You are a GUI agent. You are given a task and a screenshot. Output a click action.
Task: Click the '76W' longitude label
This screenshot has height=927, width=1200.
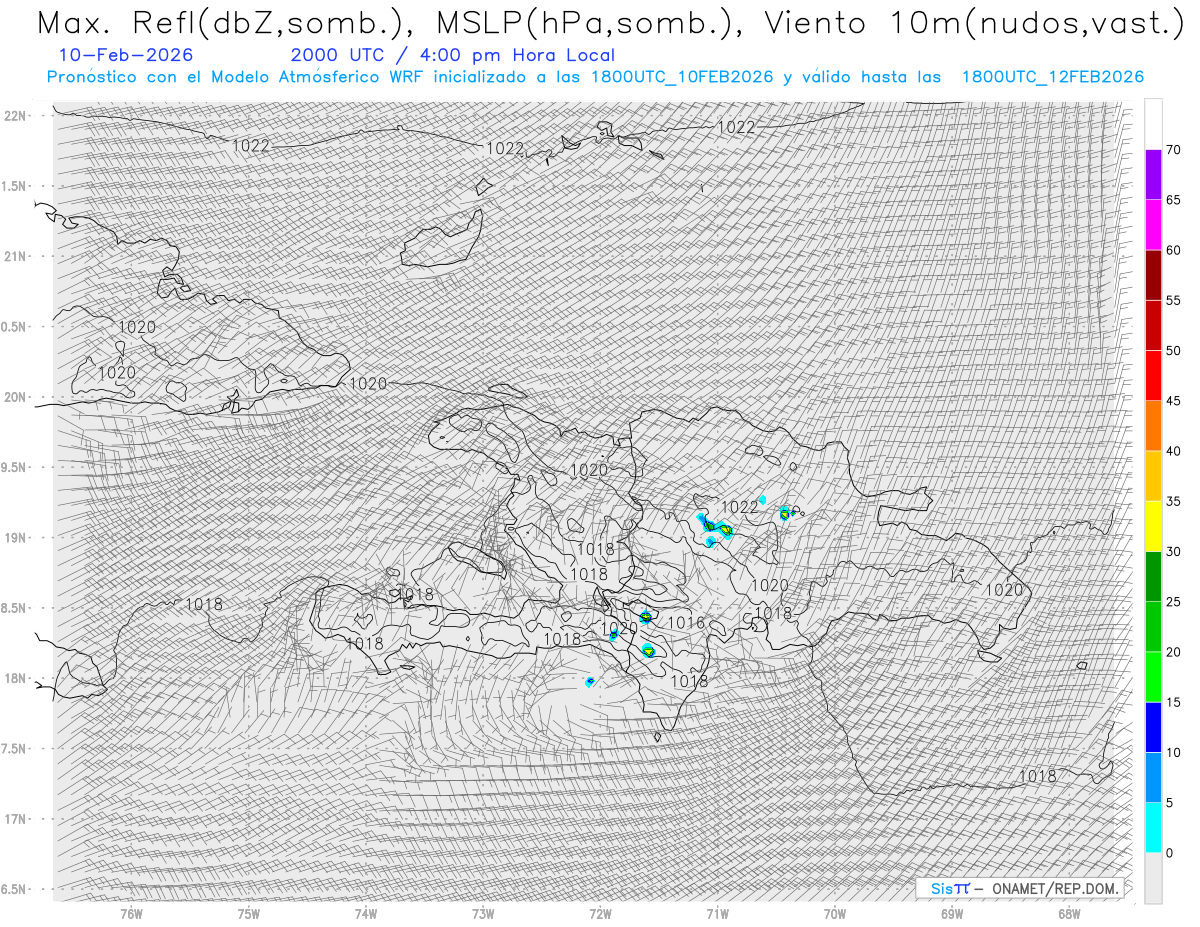(131, 913)
